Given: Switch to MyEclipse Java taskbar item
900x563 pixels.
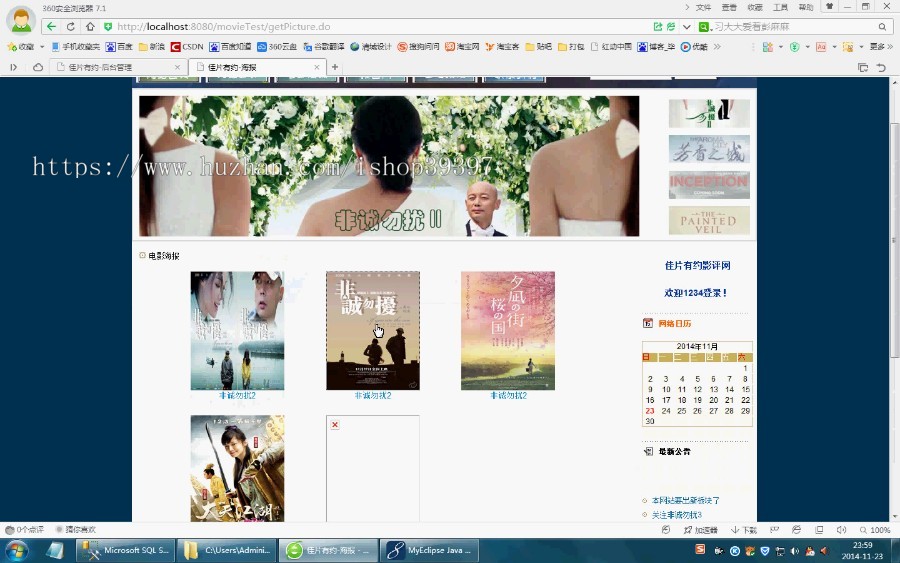Looking at the screenshot, I should [x=429, y=550].
